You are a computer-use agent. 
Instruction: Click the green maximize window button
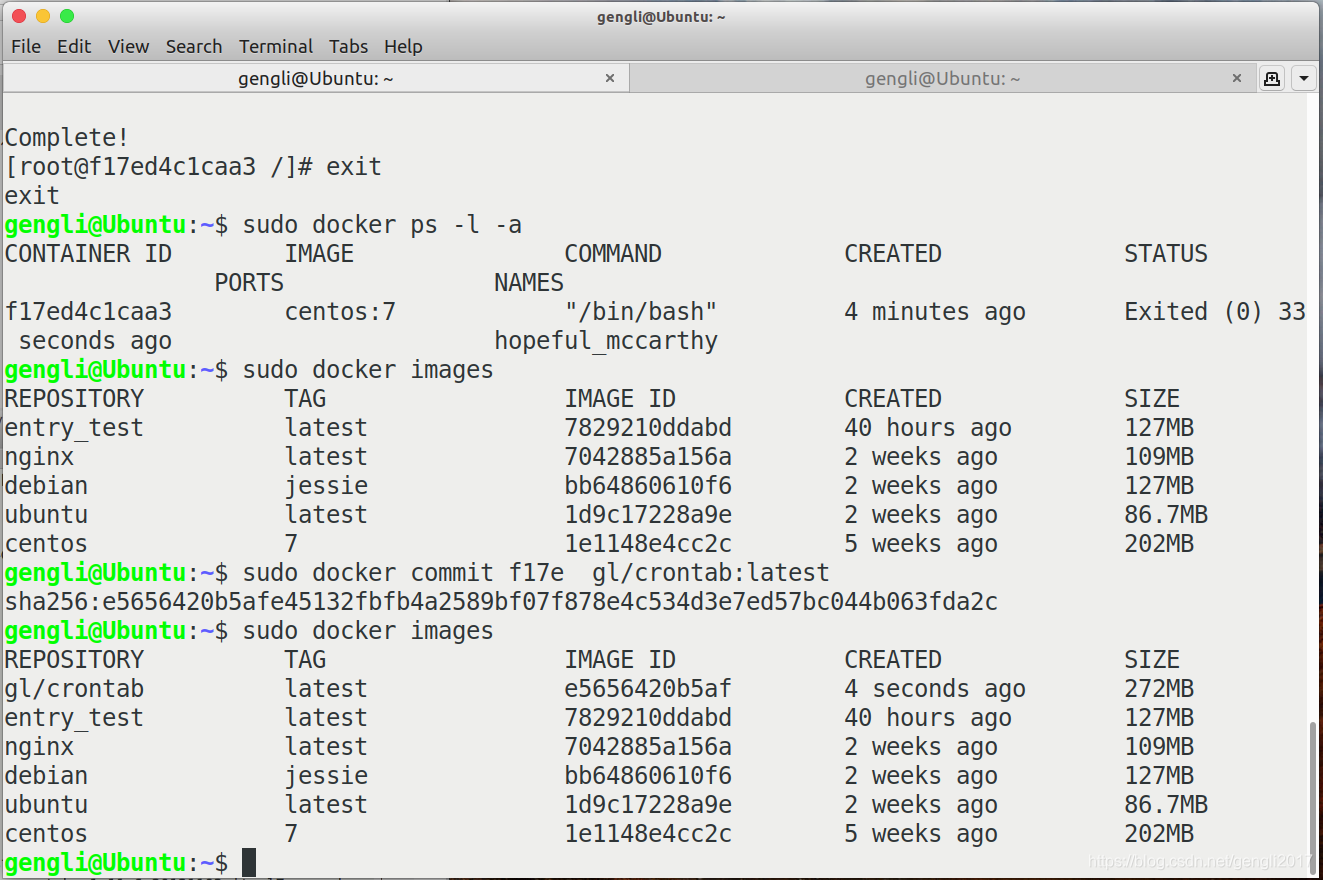[x=67, y=16]
